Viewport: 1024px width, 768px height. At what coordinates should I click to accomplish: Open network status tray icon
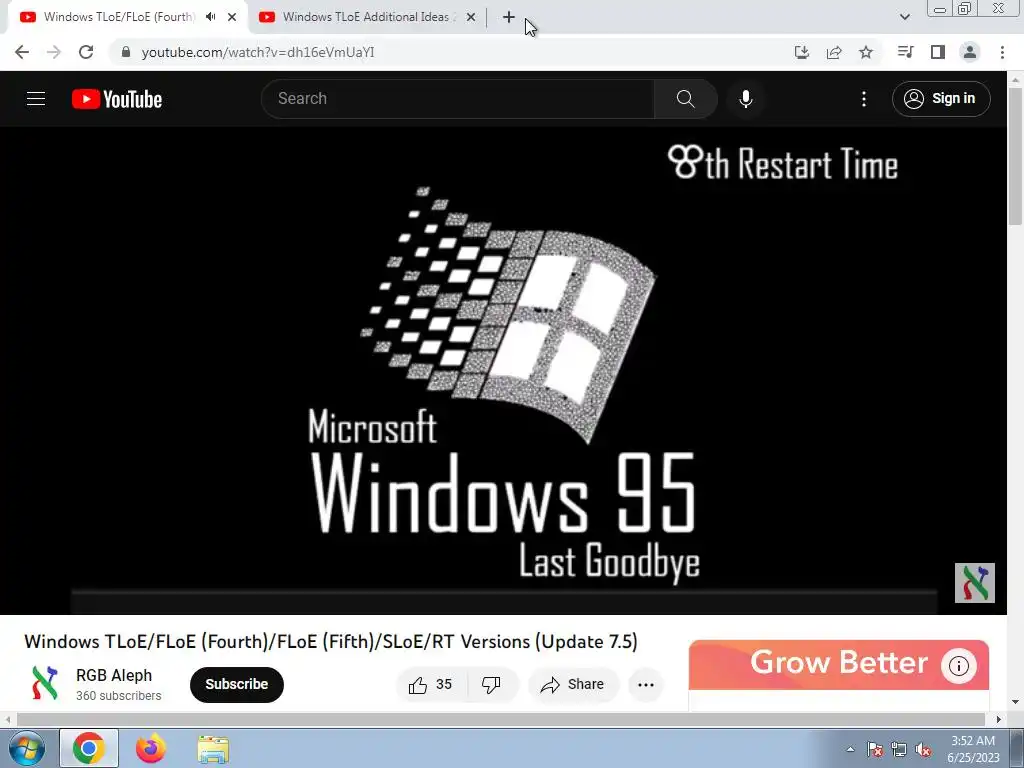[x=899, y=749]
